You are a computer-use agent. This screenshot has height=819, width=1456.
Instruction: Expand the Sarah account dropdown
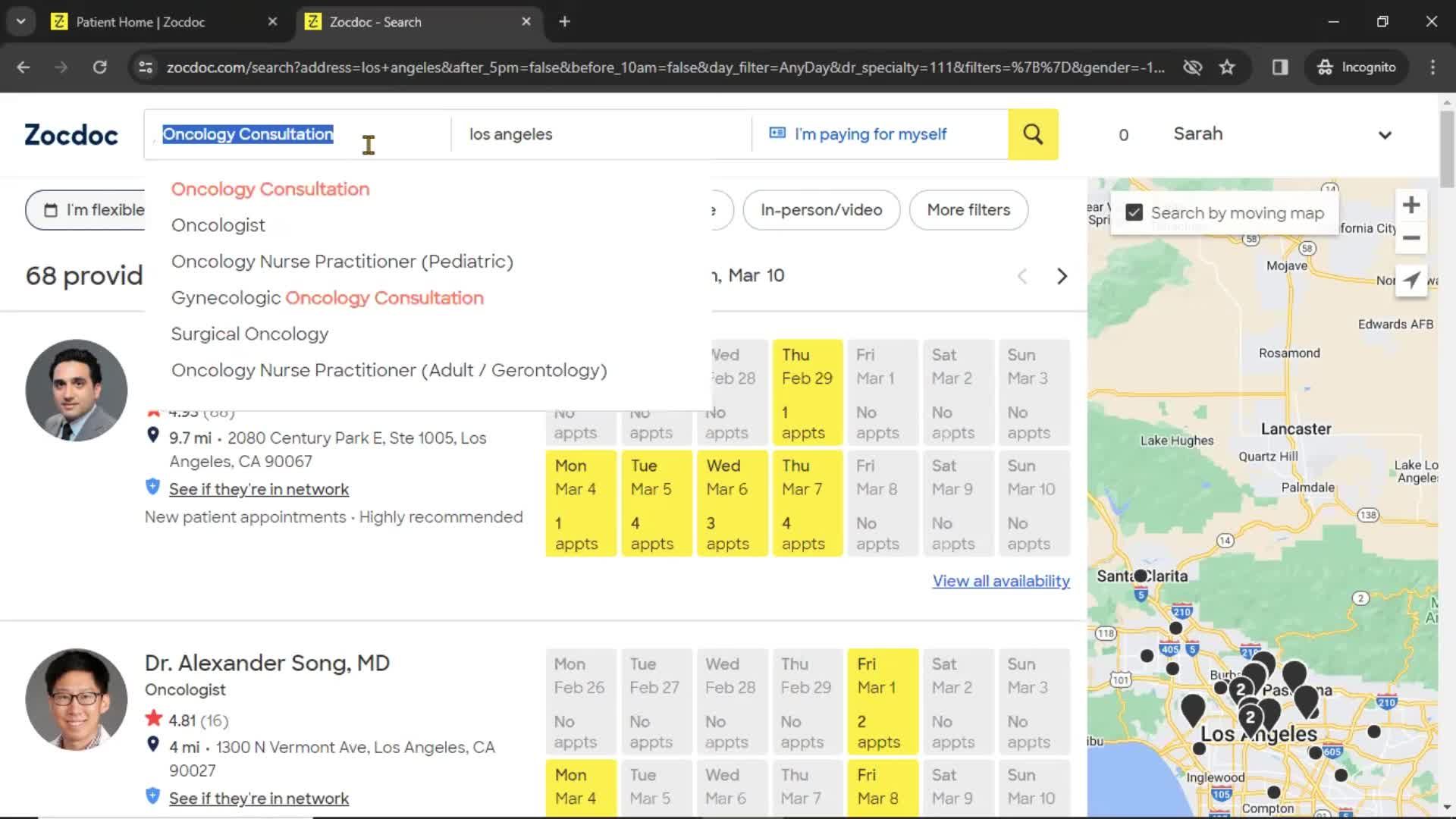tap(1385, 135)
